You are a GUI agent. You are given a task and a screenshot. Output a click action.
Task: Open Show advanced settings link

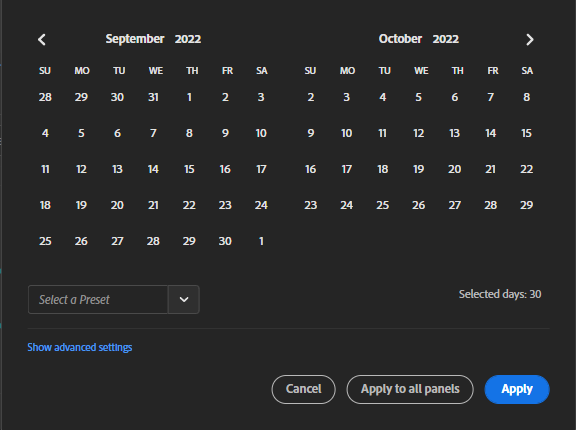pyautogui.click(x=80, y=347)
